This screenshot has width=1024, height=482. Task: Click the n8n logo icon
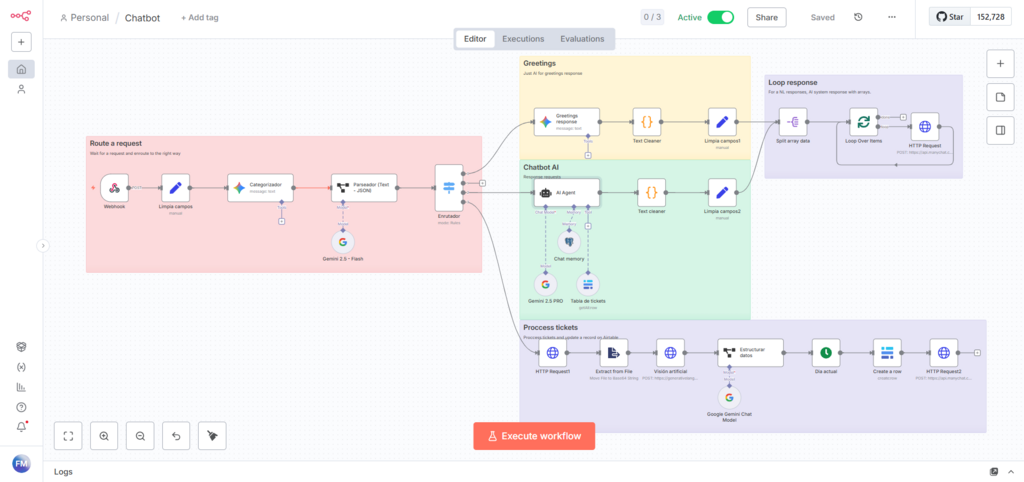click(21, 16)
